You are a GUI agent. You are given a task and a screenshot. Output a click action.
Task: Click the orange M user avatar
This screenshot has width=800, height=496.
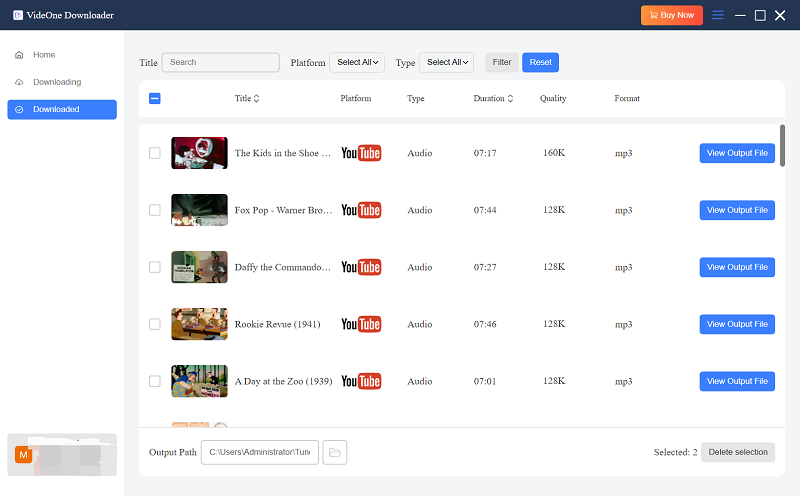point(24,455)
